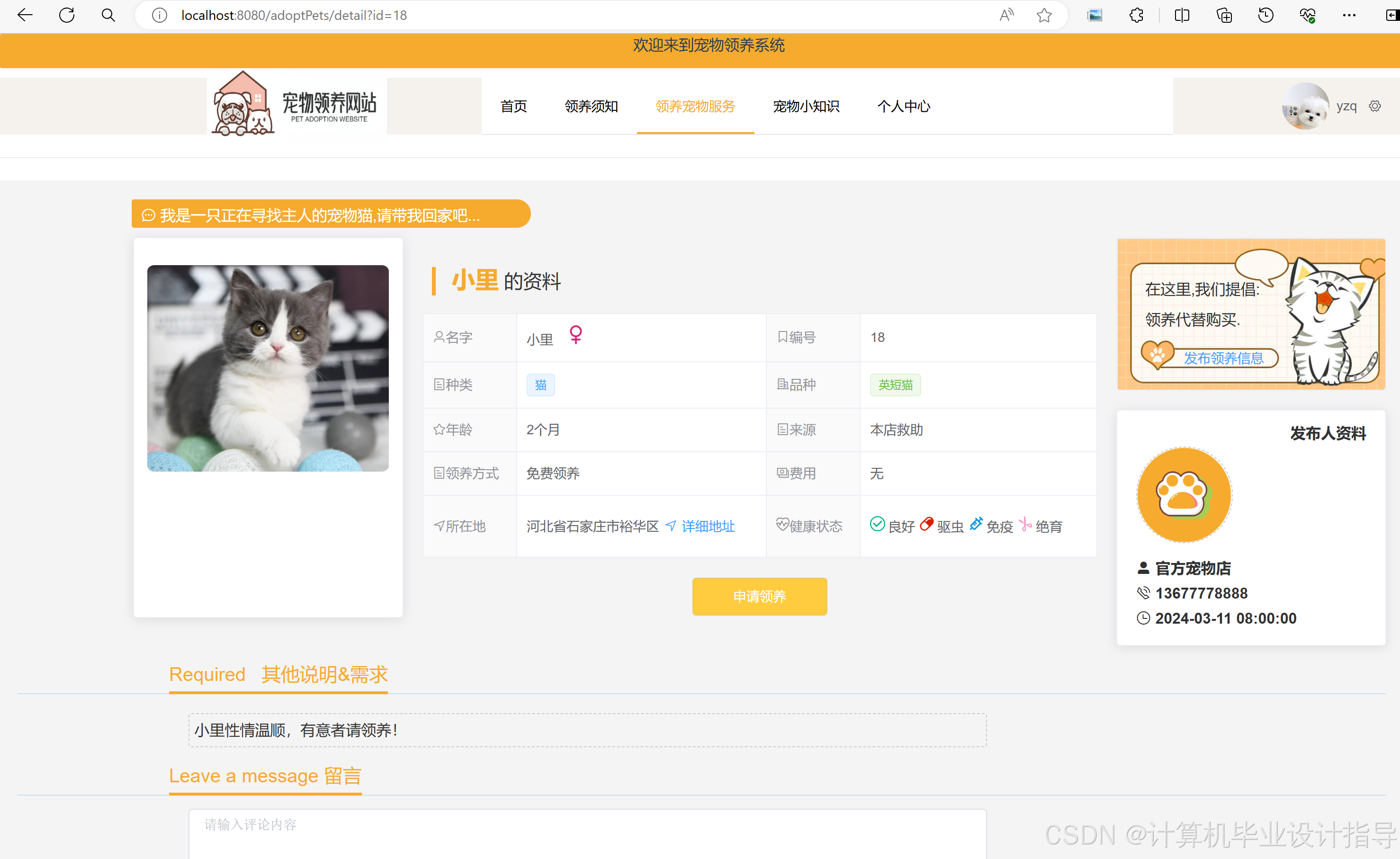Open the collections icon

[1224, 15]
